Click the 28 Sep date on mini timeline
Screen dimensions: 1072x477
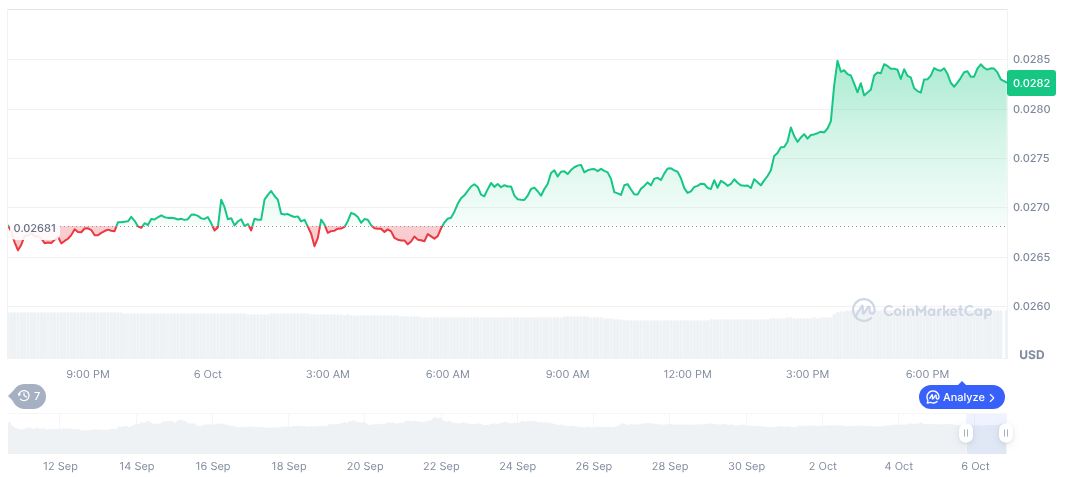(670, 466)
